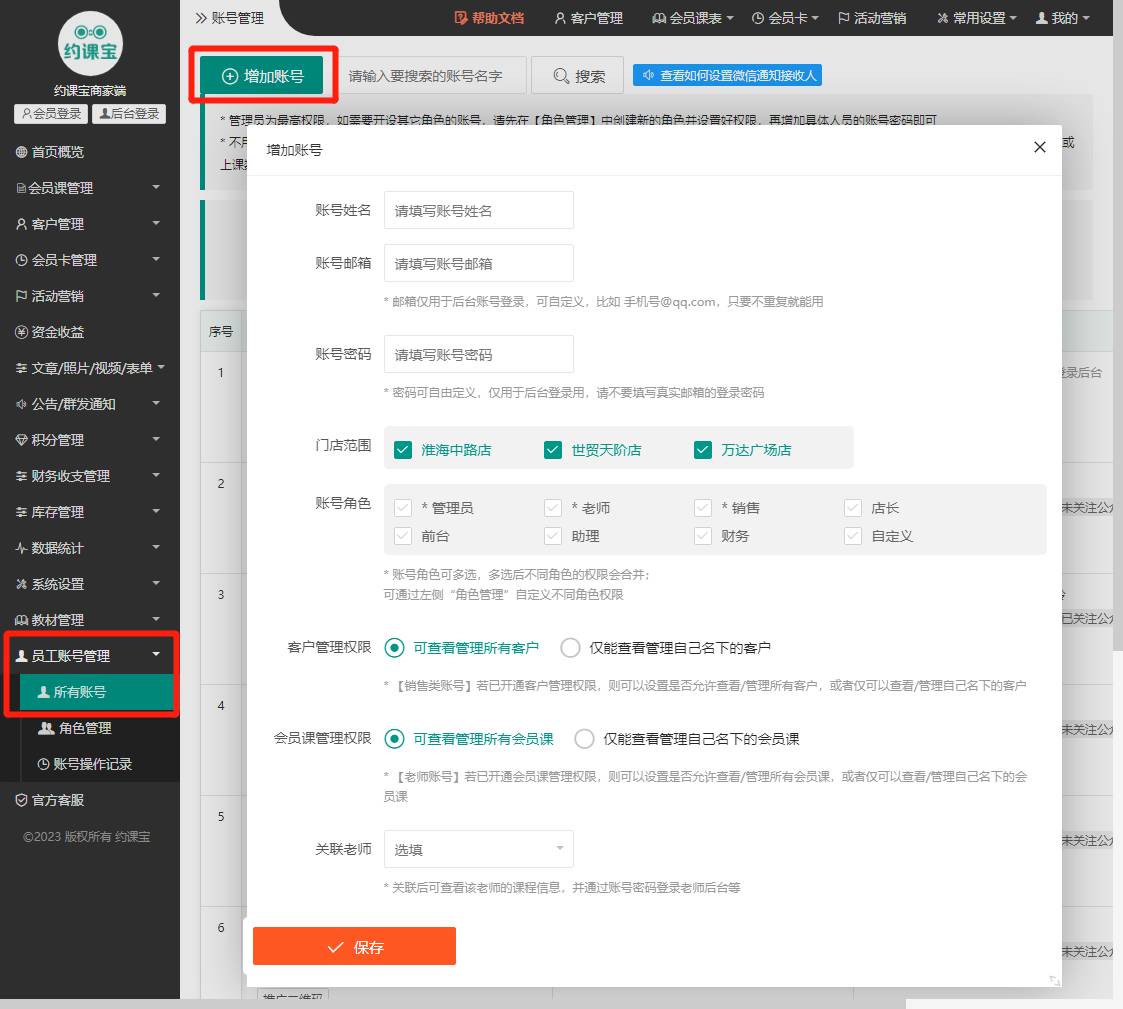
Task: Click the 约课宝 logo in the sidebar
Action: [90, 44]
